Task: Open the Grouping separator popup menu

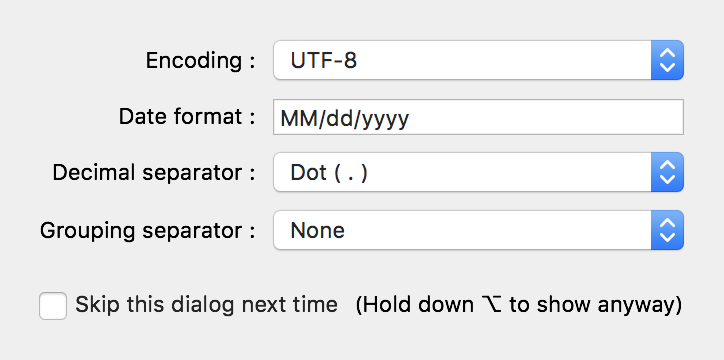Action: point(478,230)
